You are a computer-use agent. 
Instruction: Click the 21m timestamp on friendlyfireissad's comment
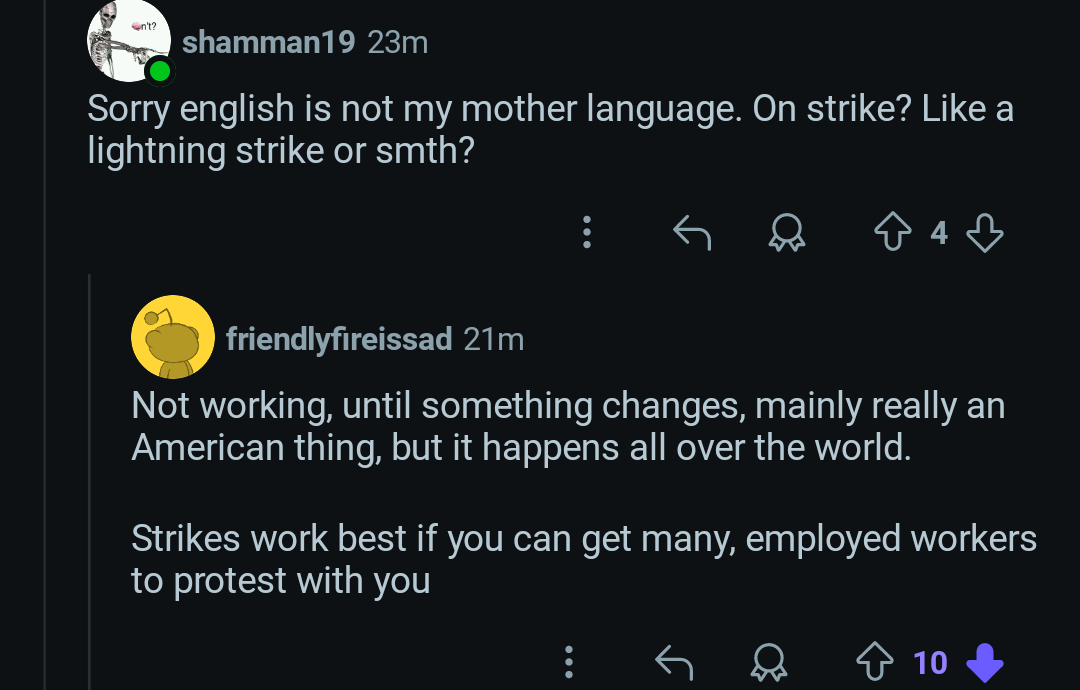pyautogui.click(x=494, y=340)
